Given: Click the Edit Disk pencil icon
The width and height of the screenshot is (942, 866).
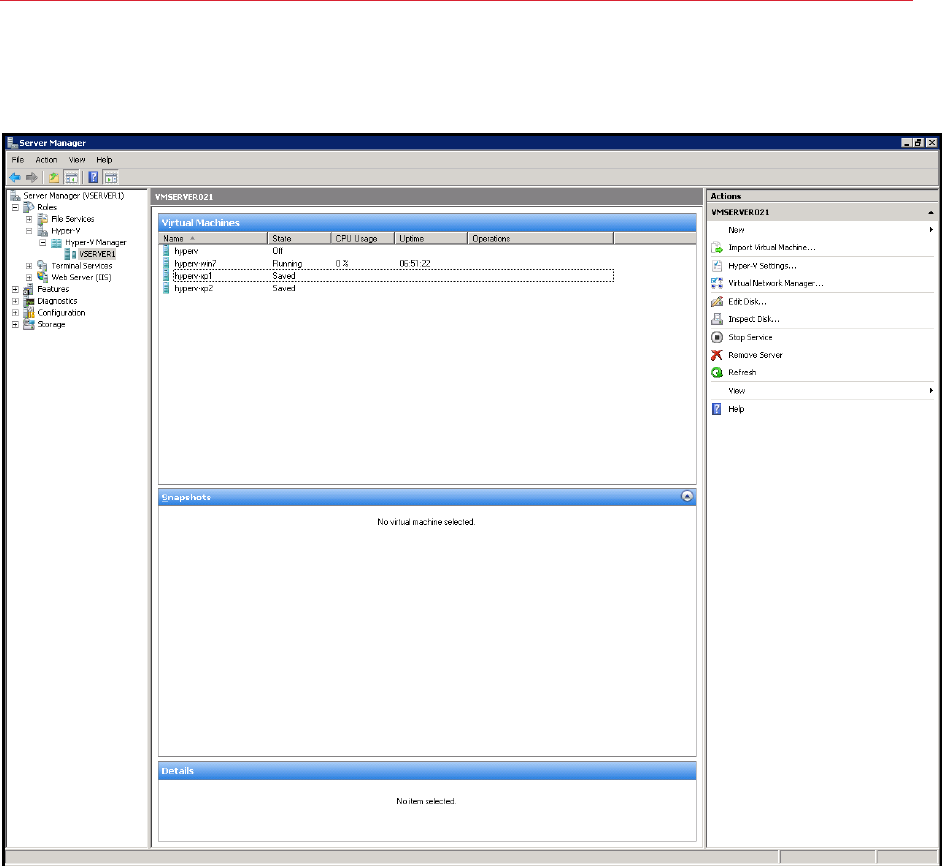Looking at the screenshot, I should point(717,302).
